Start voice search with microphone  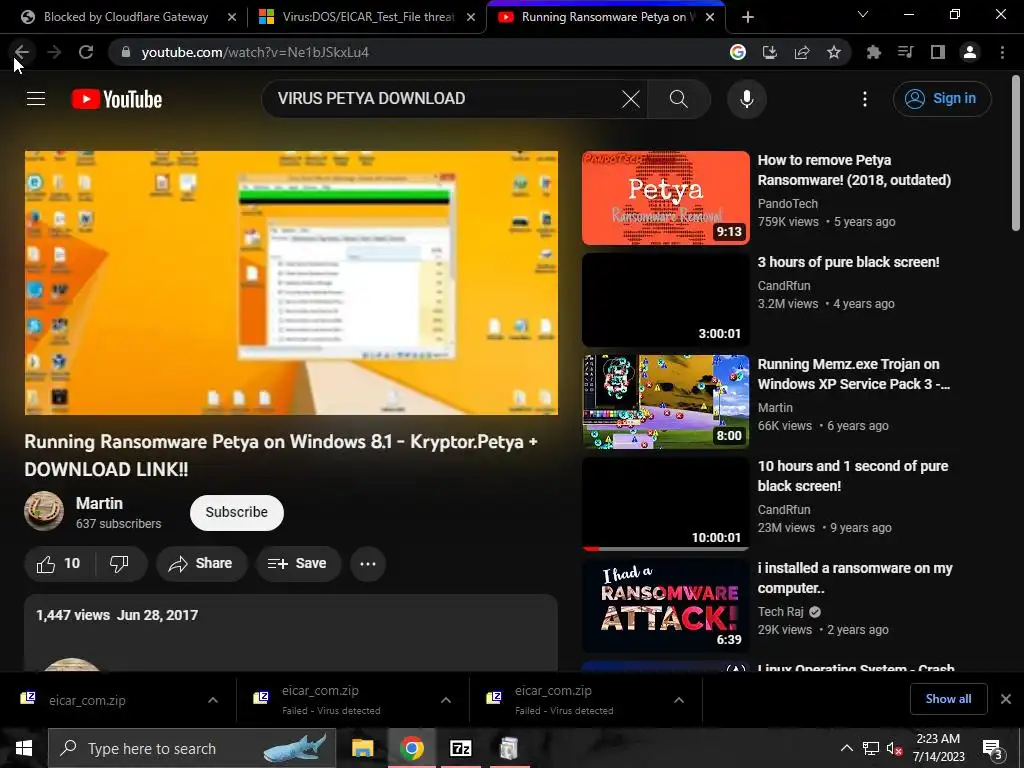point(746,99)
